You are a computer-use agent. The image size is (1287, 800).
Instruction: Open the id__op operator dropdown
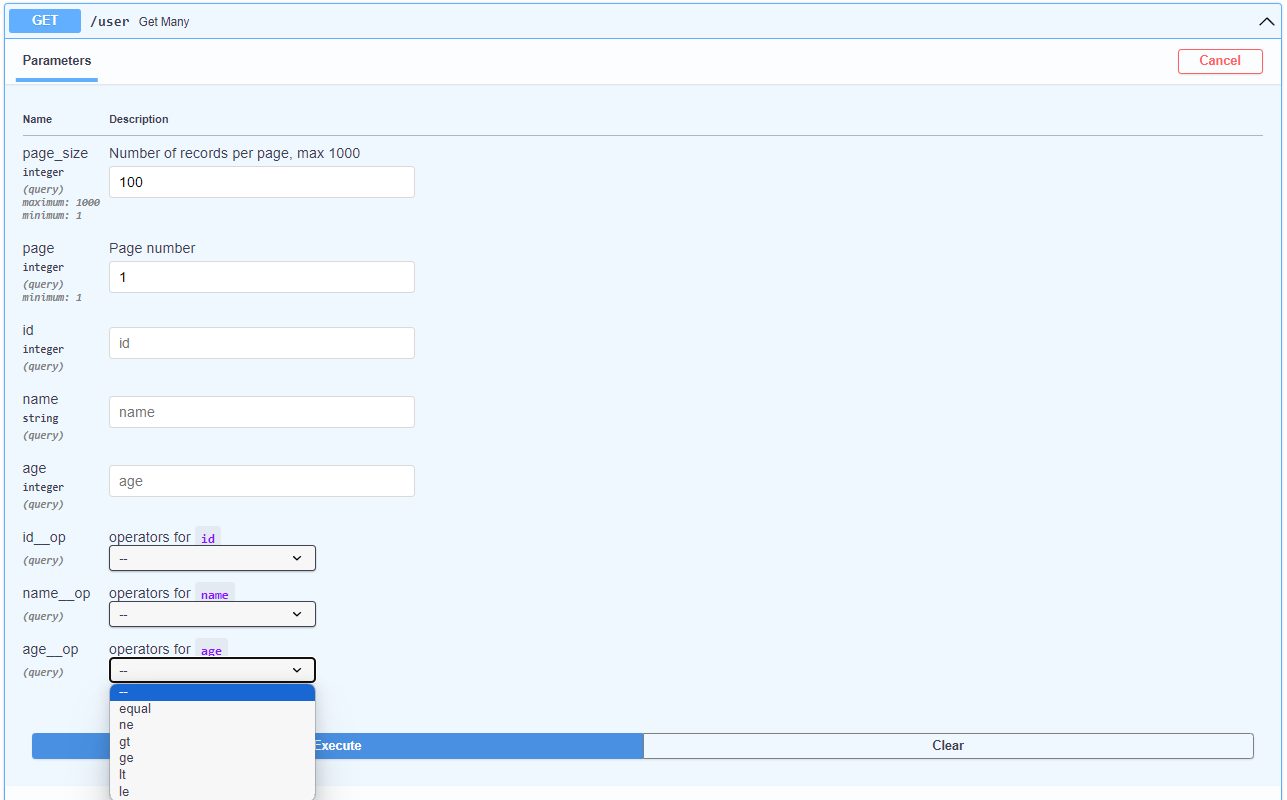(x=212, y=558)
